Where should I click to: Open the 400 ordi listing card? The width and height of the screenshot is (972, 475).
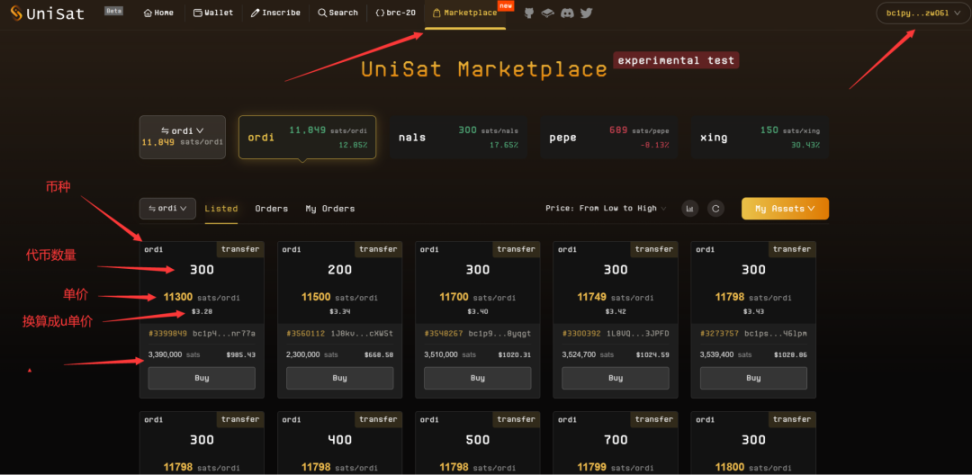tap(340, 443)
